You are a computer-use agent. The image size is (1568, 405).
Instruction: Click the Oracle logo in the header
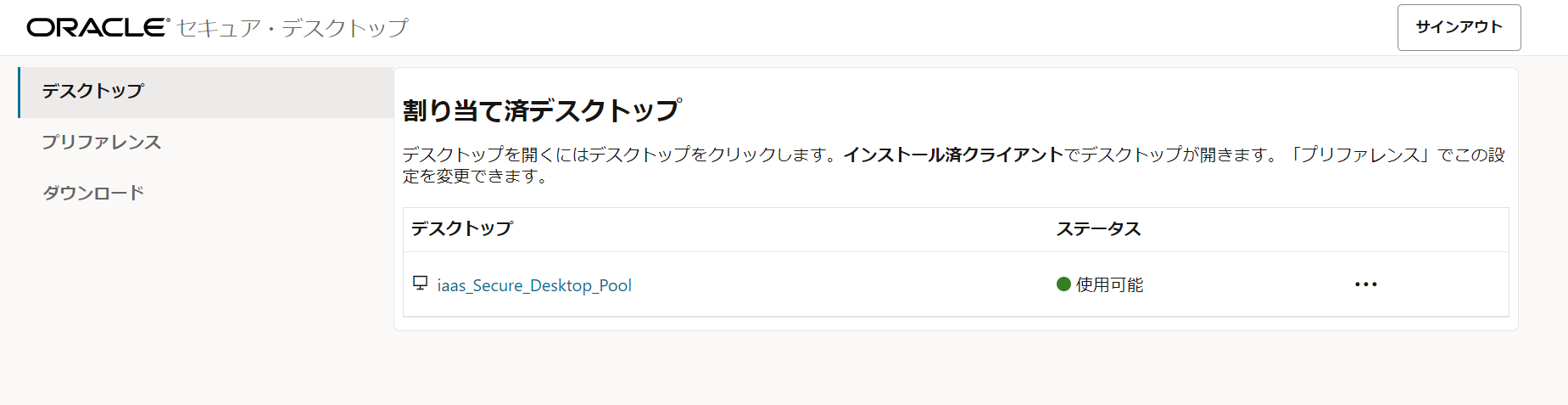coord(98,27)
